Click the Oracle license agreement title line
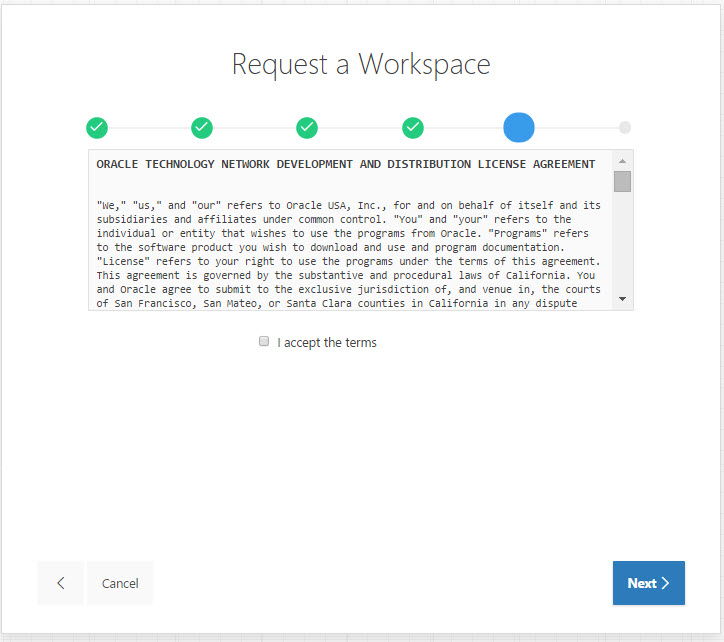Viewport: 724px width, 642px height. pyautogui.click(x=346, y=164)
